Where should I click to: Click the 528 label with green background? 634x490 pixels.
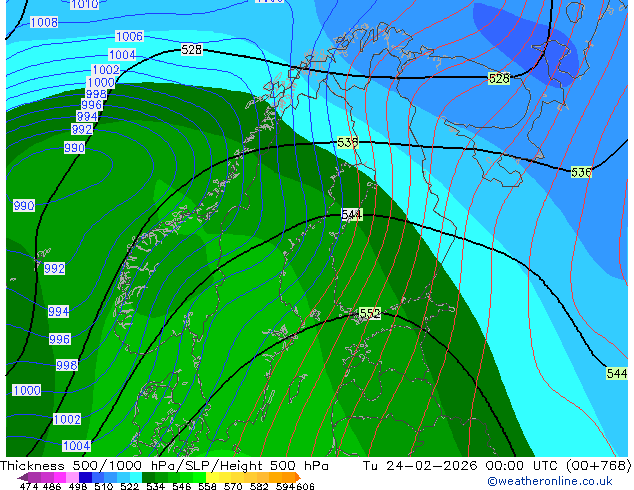[x=499, y=78]
